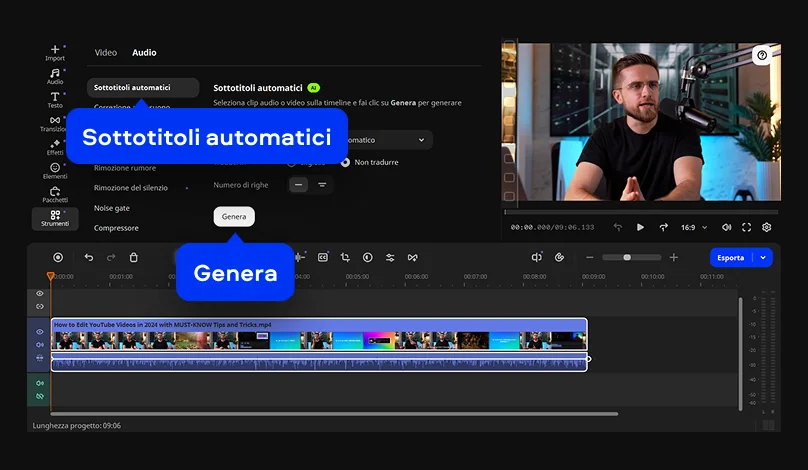Click the Esporta button
The height and width of the screenshot is (470, 808).
[x=731, y=257]
